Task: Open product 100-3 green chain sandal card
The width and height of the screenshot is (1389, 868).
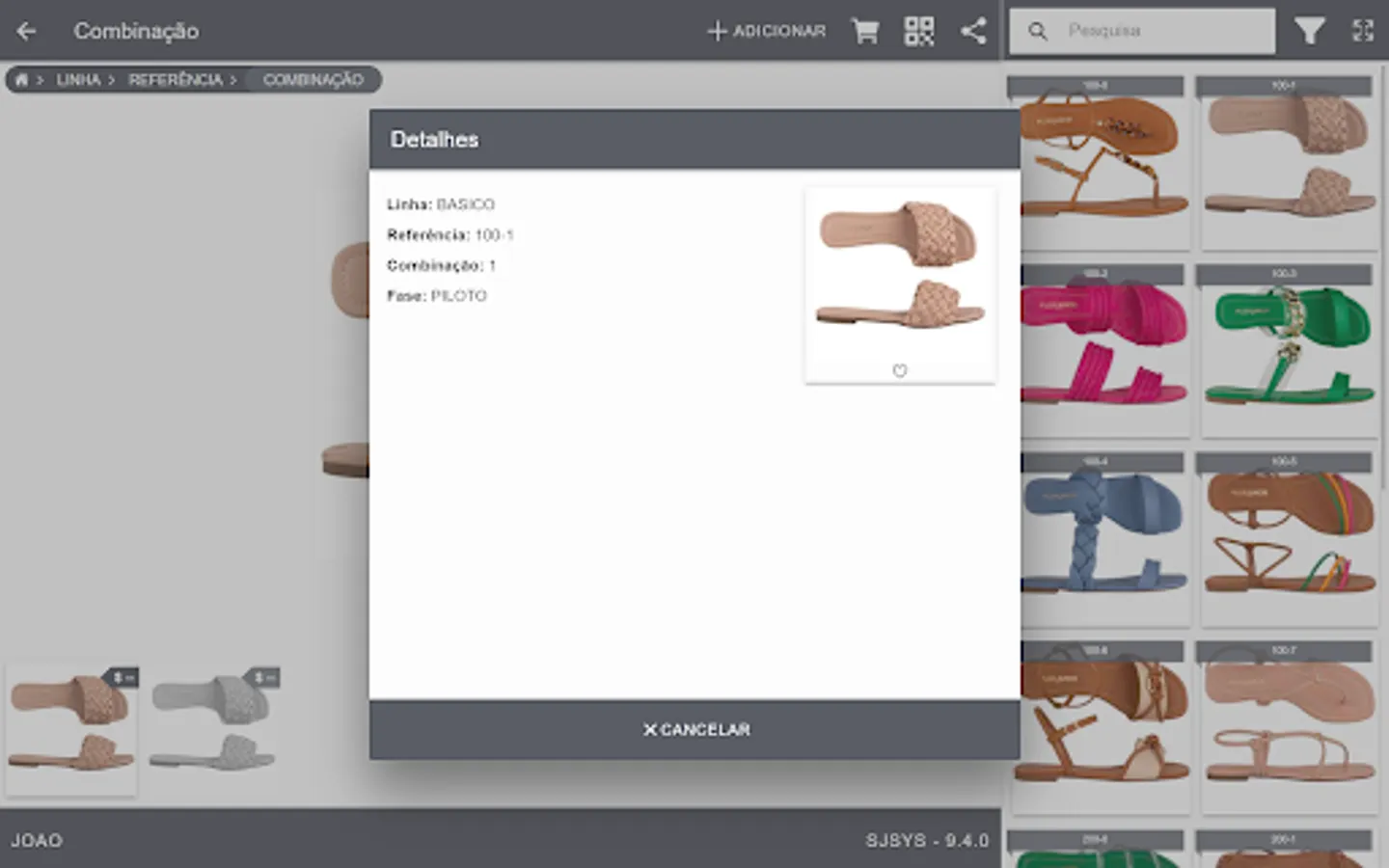Action: tap(1288, 350)
